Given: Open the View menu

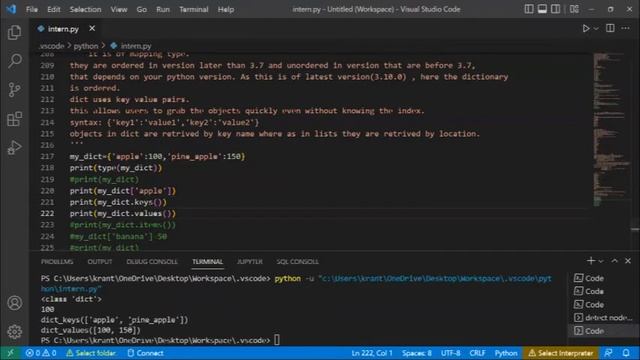Looking at the screenshot, I should 119,9.
